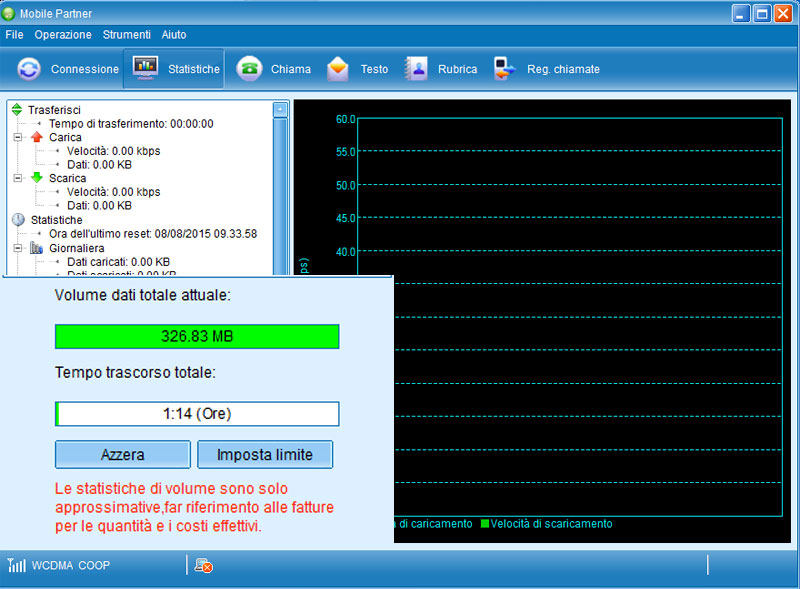The width and height of the screenshot is (800, 589).
Task: Open the Operazione menu
Action: pyautogui.click(x=63, y=34)
